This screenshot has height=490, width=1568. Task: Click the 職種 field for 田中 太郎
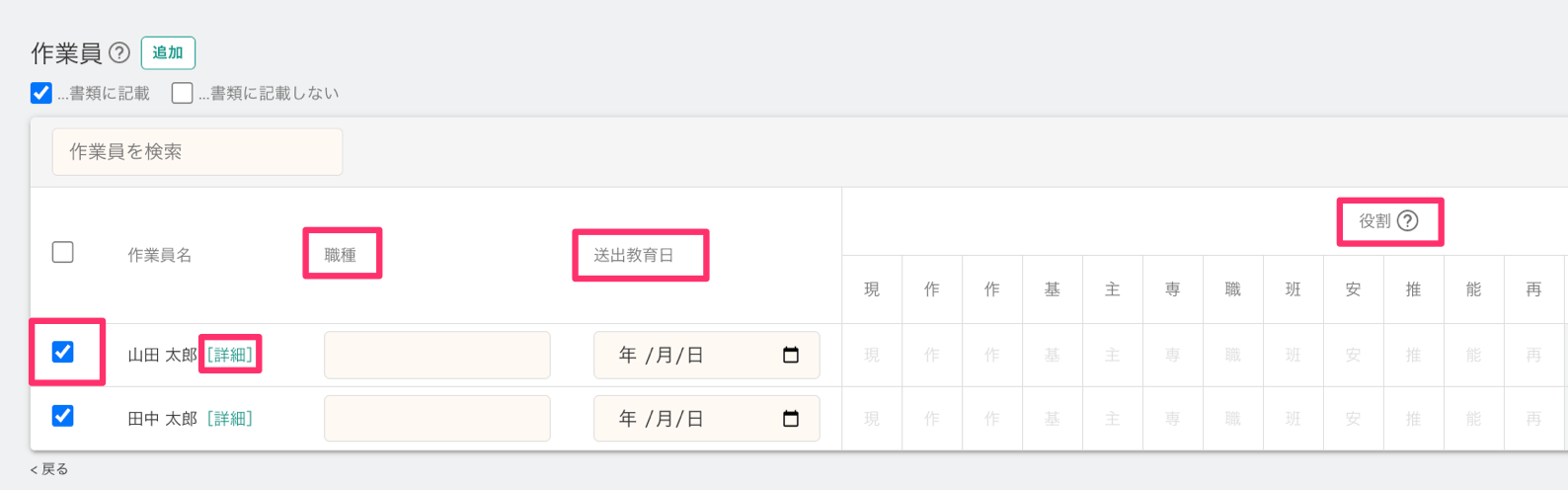(x=437, y=419)
